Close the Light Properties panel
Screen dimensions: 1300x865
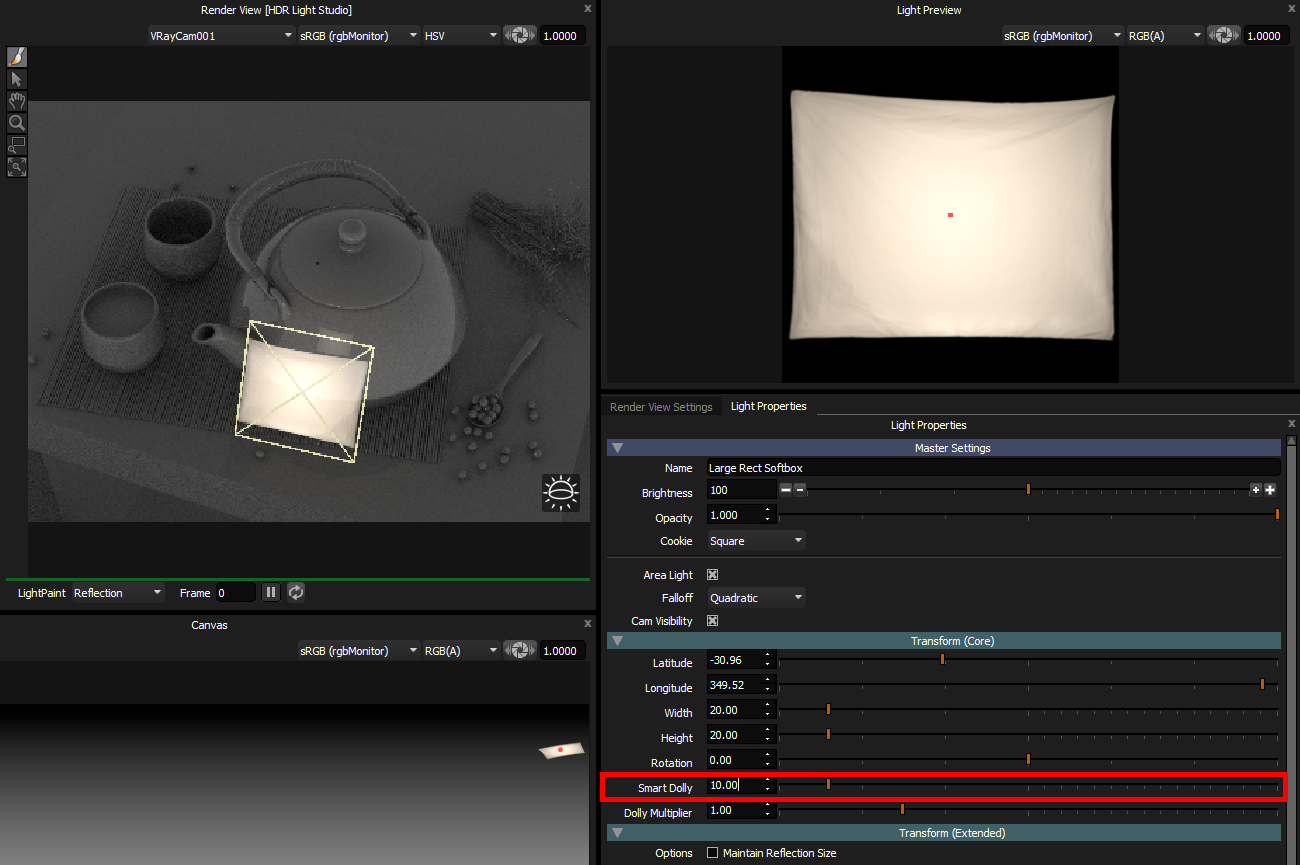click(x=1291, y=424)
